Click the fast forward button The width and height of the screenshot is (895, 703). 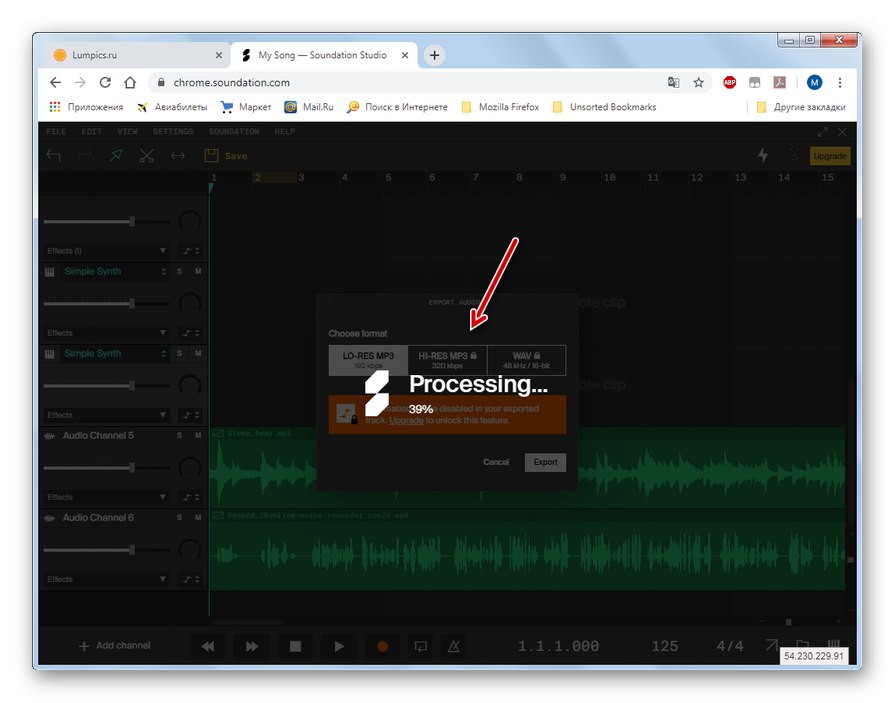(x=252, y=646)
